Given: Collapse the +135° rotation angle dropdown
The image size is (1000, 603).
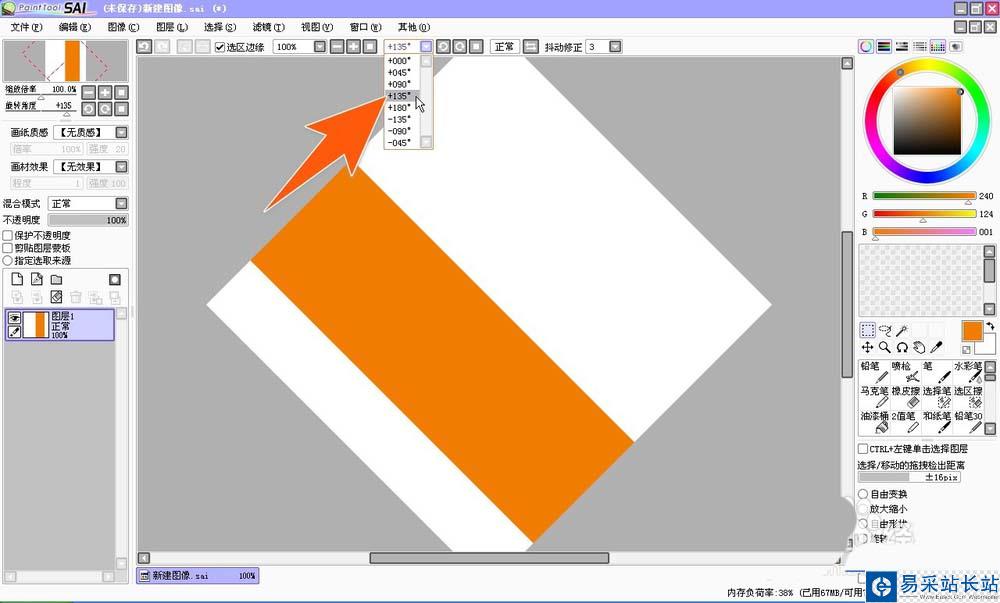Looking at the screenshot, I should coord(426,47).
